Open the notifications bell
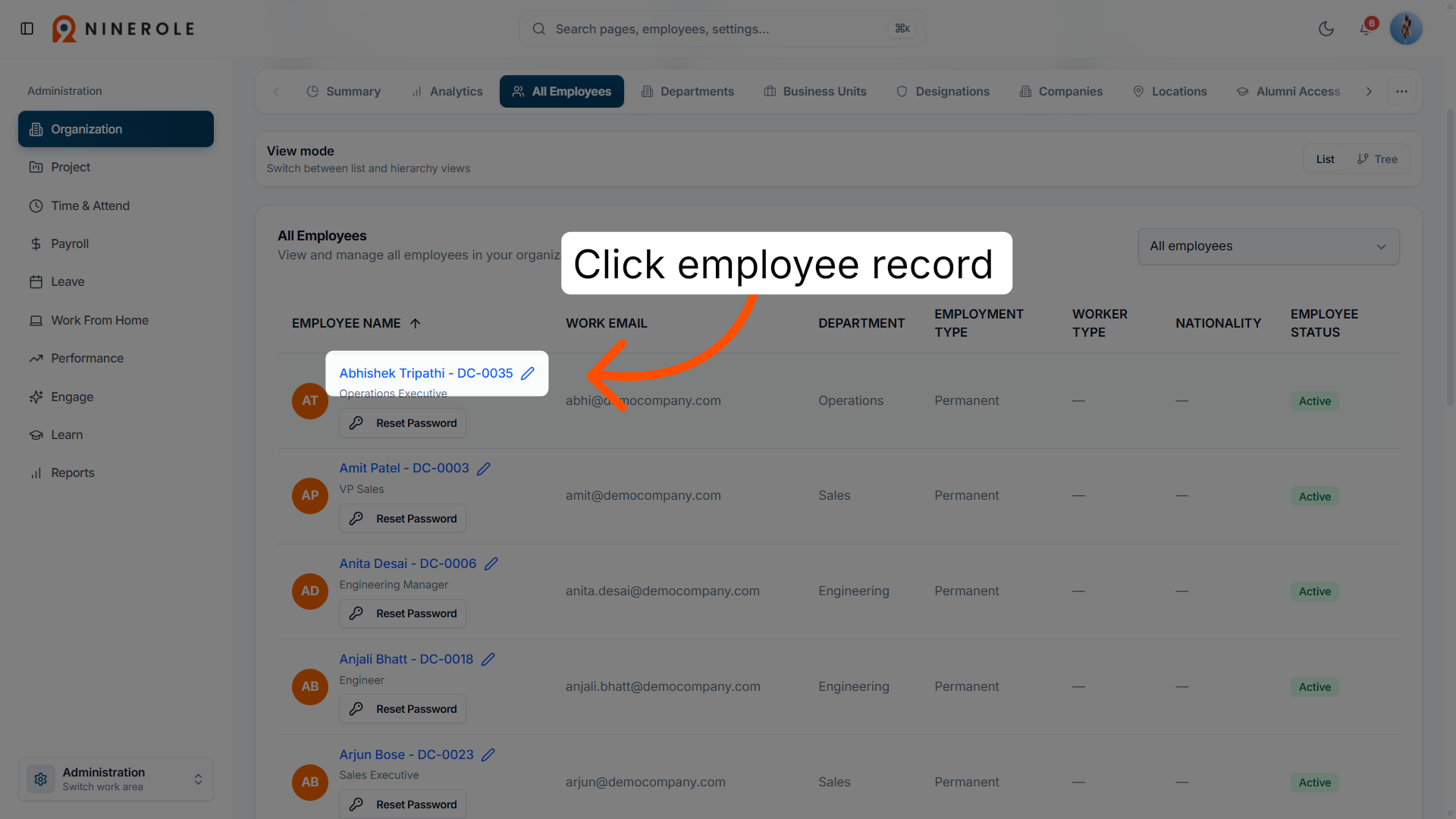Image resolution: width=1456 pixels, height=819 pixels. [1365, 29]
